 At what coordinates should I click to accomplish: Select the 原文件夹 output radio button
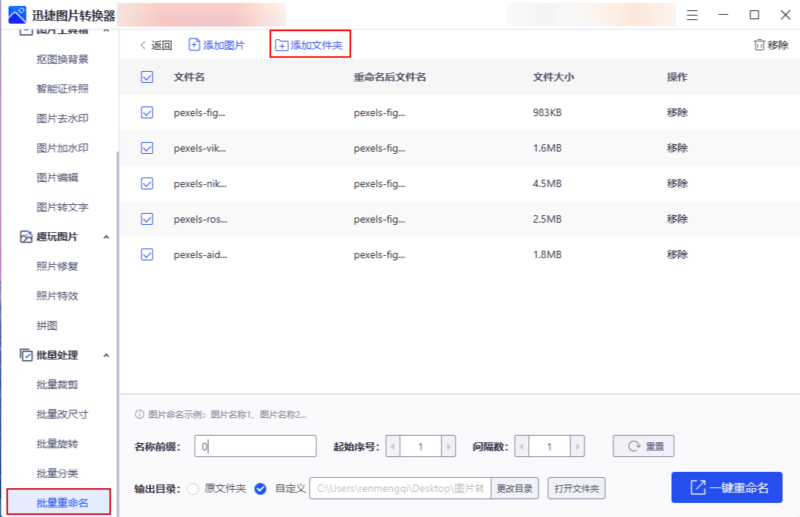(194, 489)
